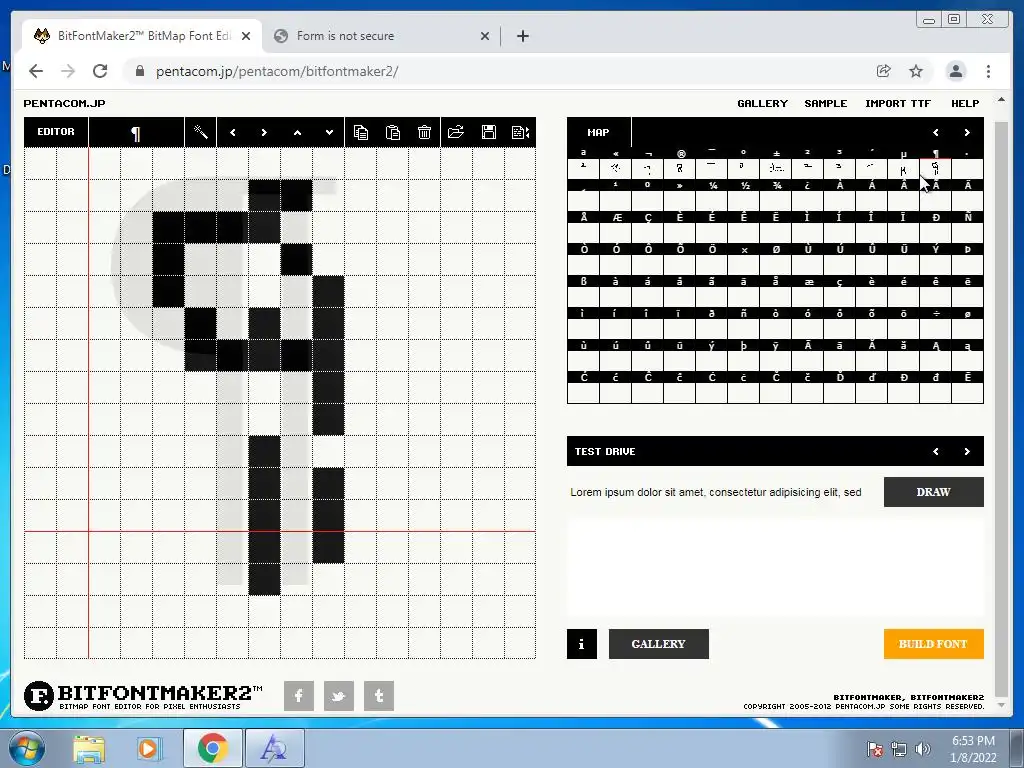This screenshot has height=768, width=1024.
Task: Click volume icon in system tray
Action: (923, 749)
